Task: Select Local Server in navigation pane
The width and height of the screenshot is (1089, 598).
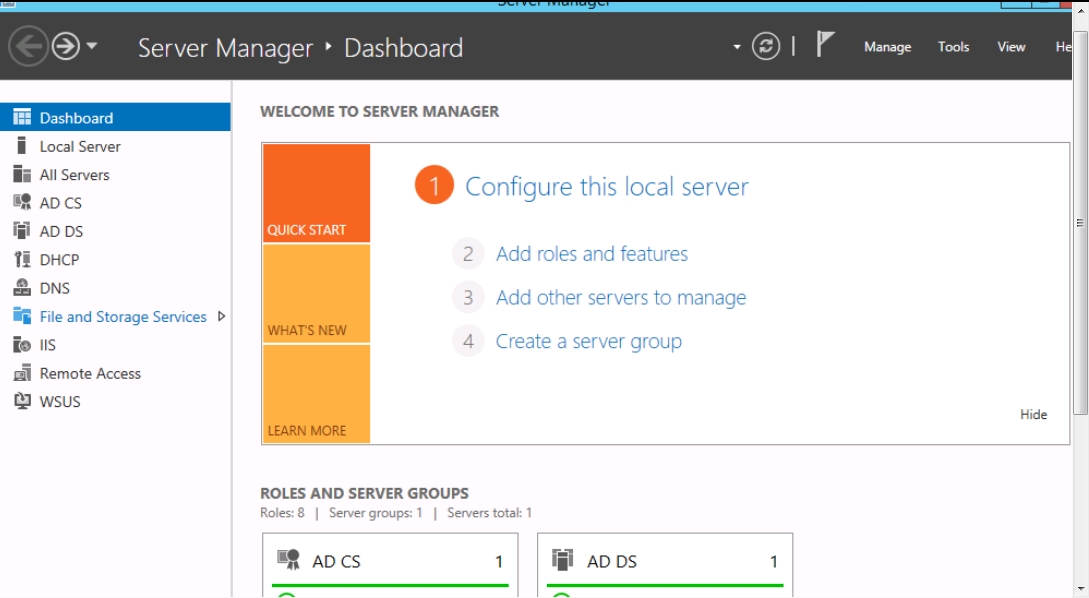Action: [x=80, y=147]
